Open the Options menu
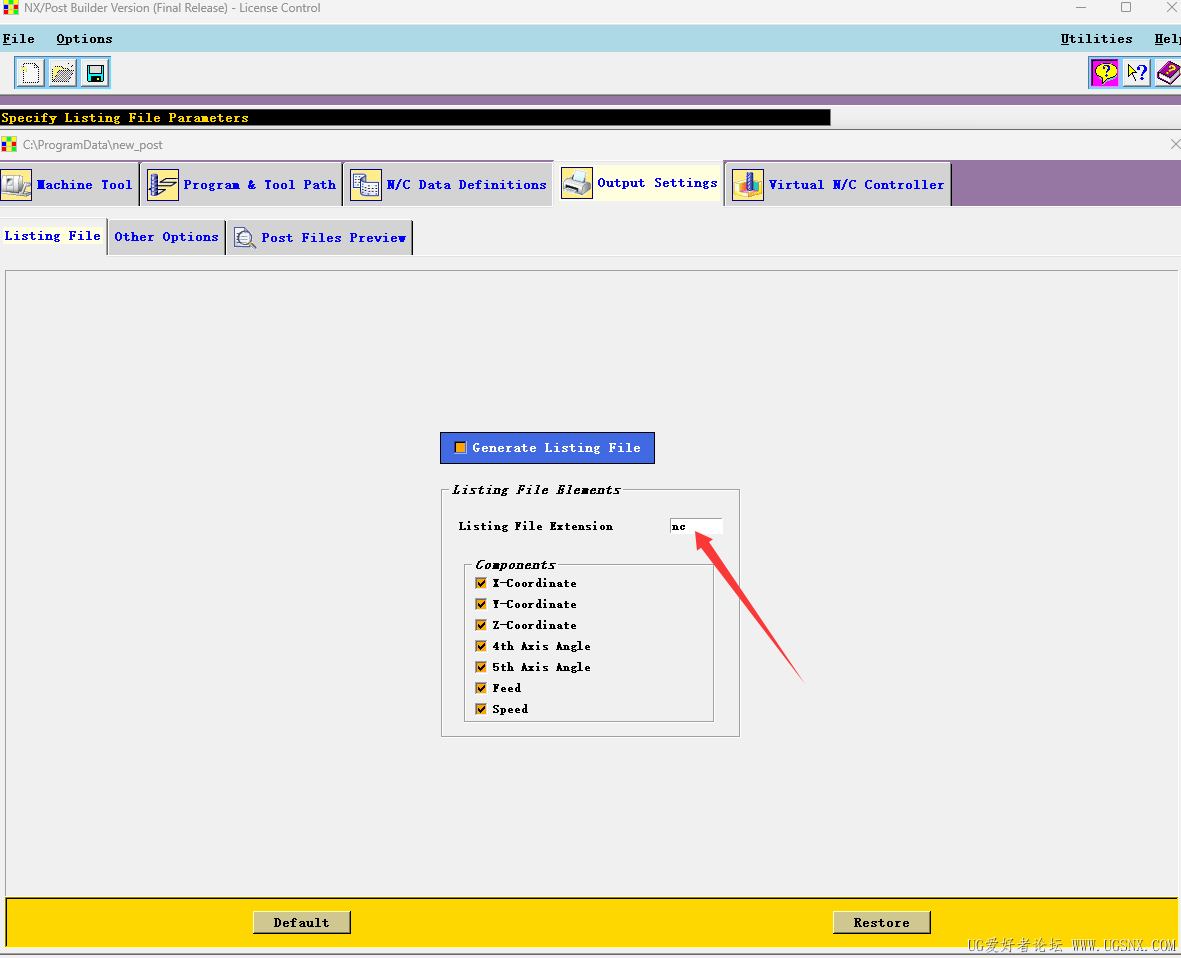Screen dimensions: 1181x958 (84, 39)
